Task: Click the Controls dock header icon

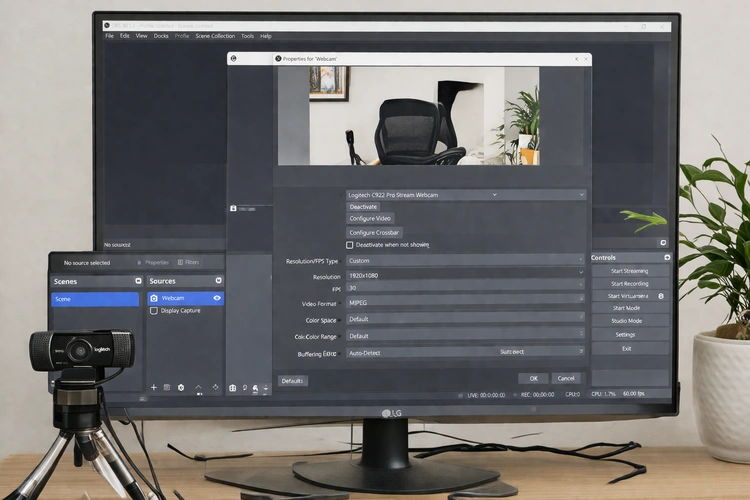Action: click(x=667, y=257)
